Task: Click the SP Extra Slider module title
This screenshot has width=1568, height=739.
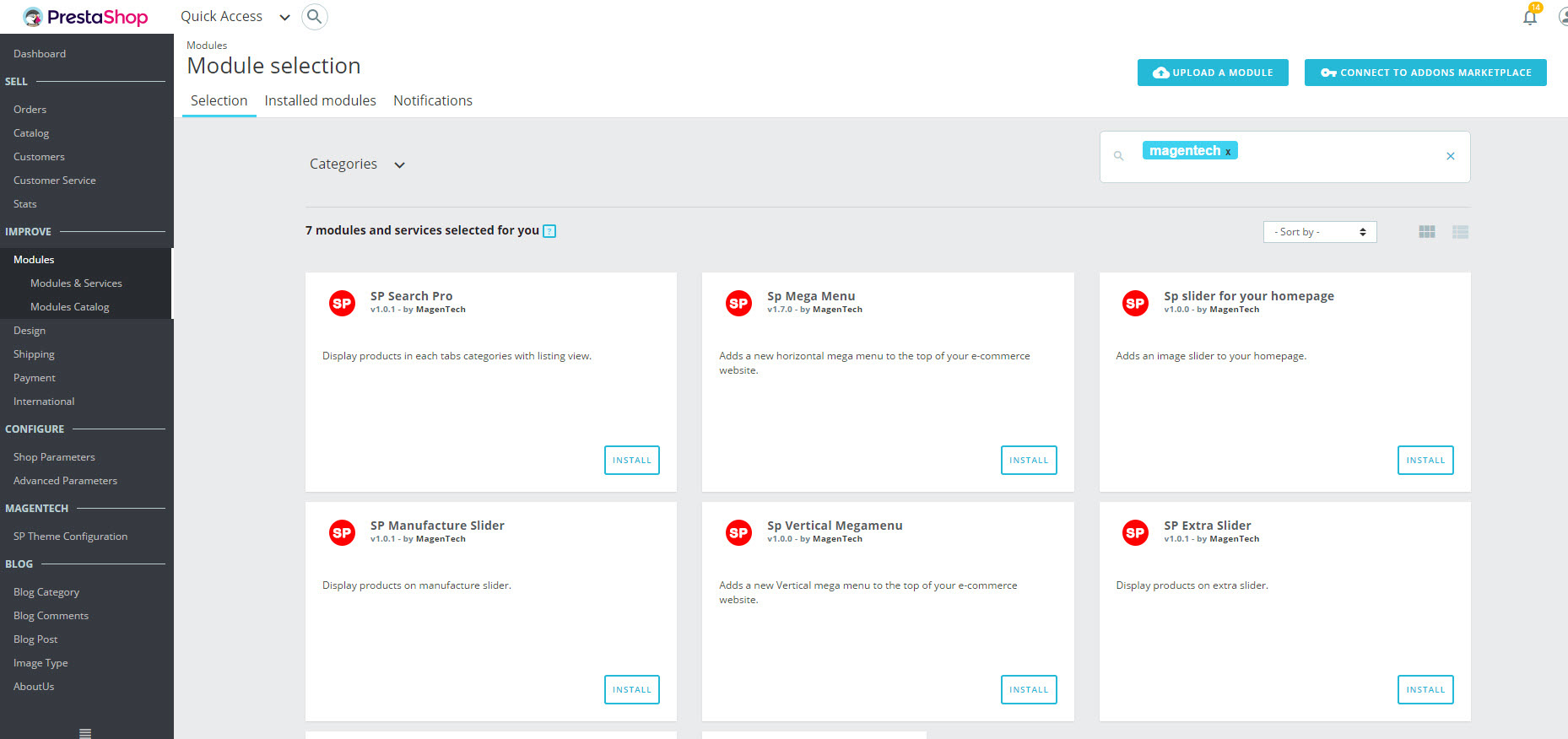Action: [x=1207, y=526]
